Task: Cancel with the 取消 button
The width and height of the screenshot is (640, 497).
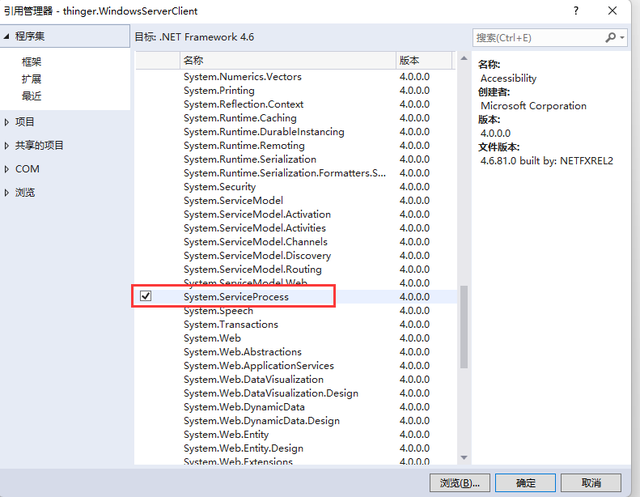Action: (x=591, y=483)
